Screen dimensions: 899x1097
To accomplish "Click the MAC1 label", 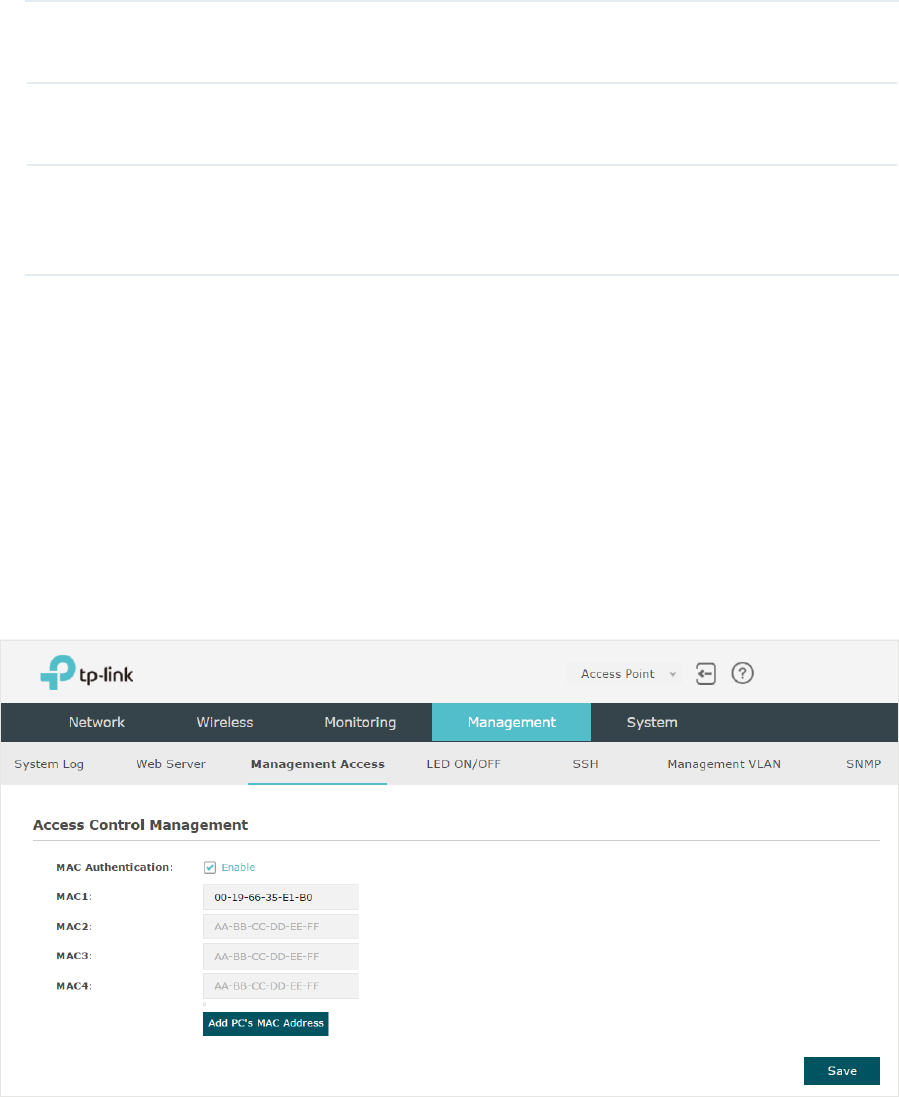I will click(74, 897).
